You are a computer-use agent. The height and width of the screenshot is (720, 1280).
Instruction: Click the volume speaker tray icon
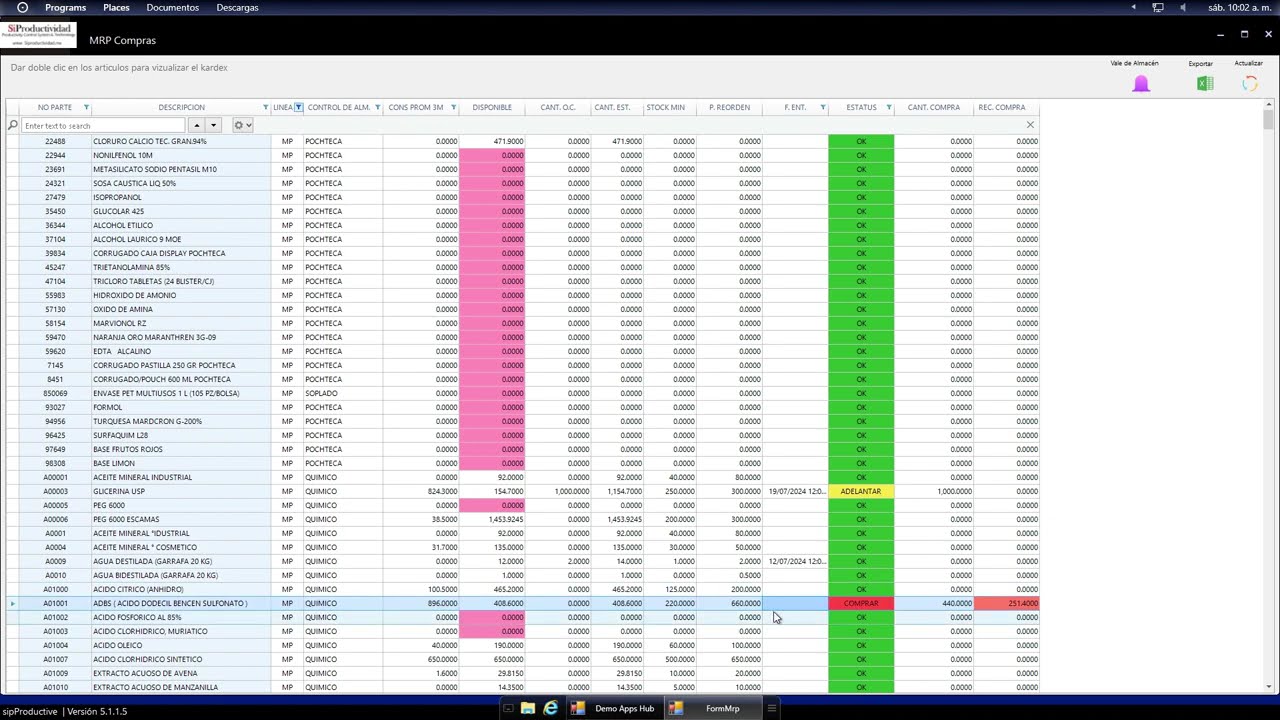(1183, 7)
